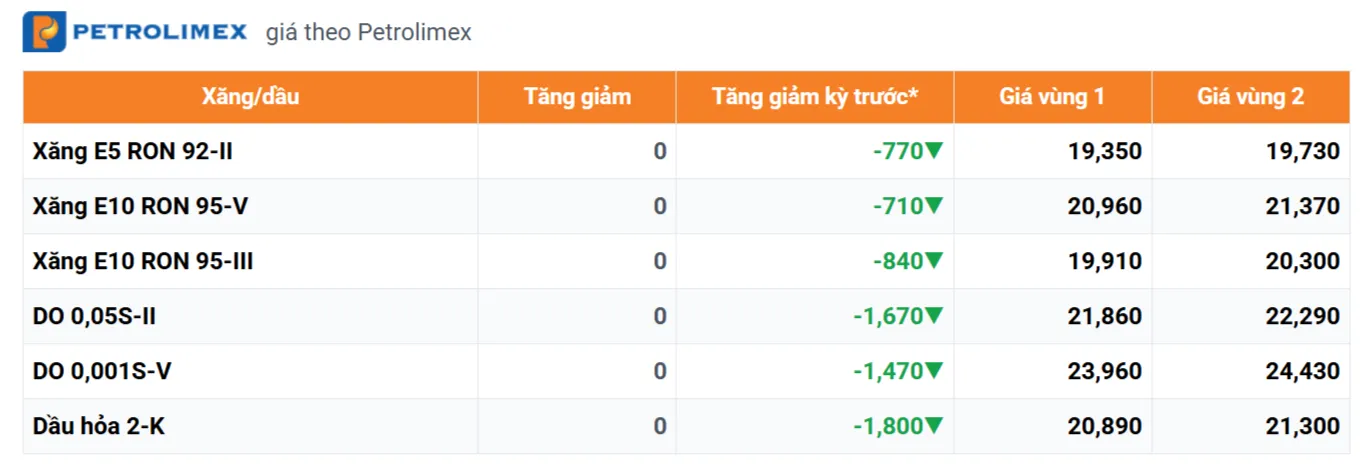Click the 'Tăng giảm kỳ trước*' header
This screenshot has width=1370, height=472.
coord(815,97)
